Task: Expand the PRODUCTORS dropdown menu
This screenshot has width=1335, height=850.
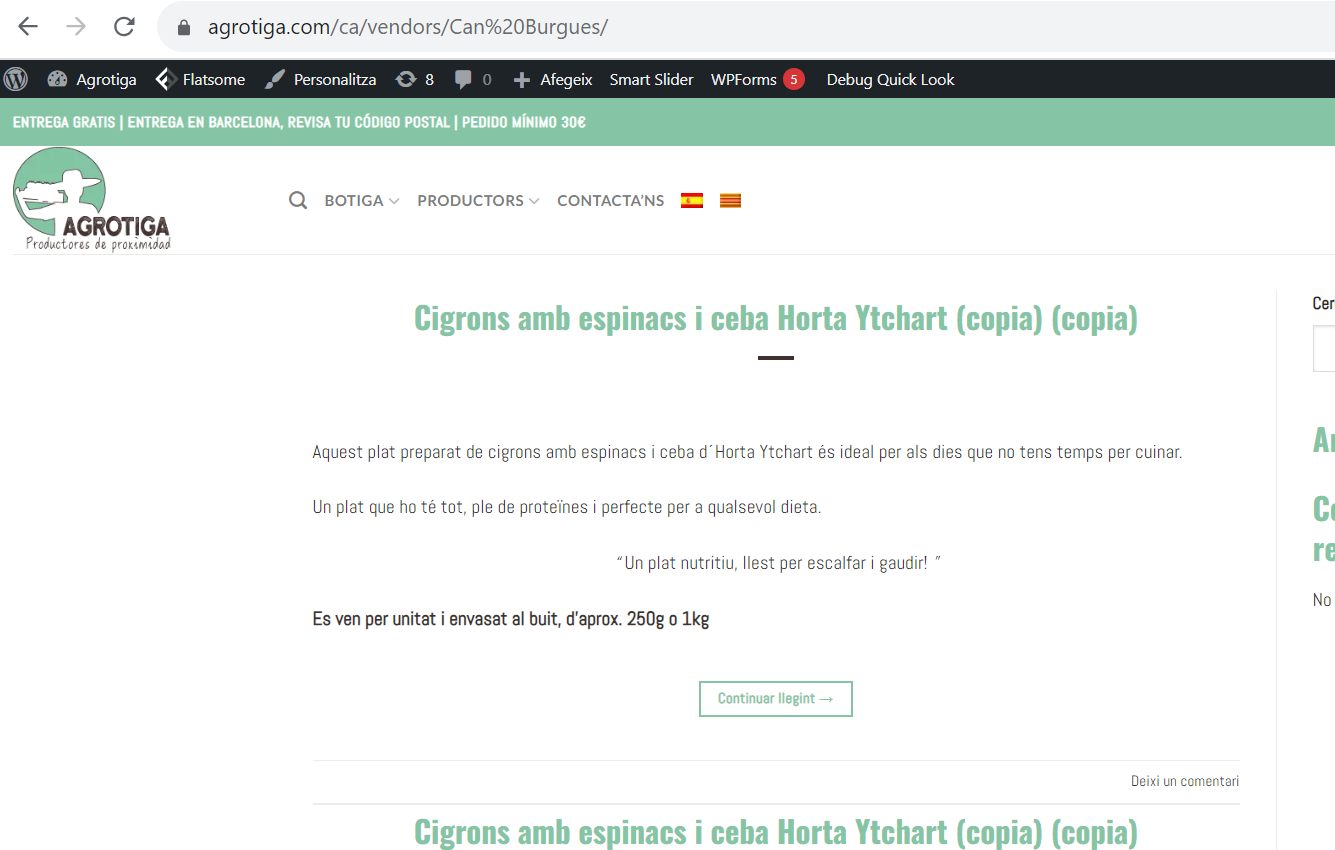Action: [x=478, y=200]
